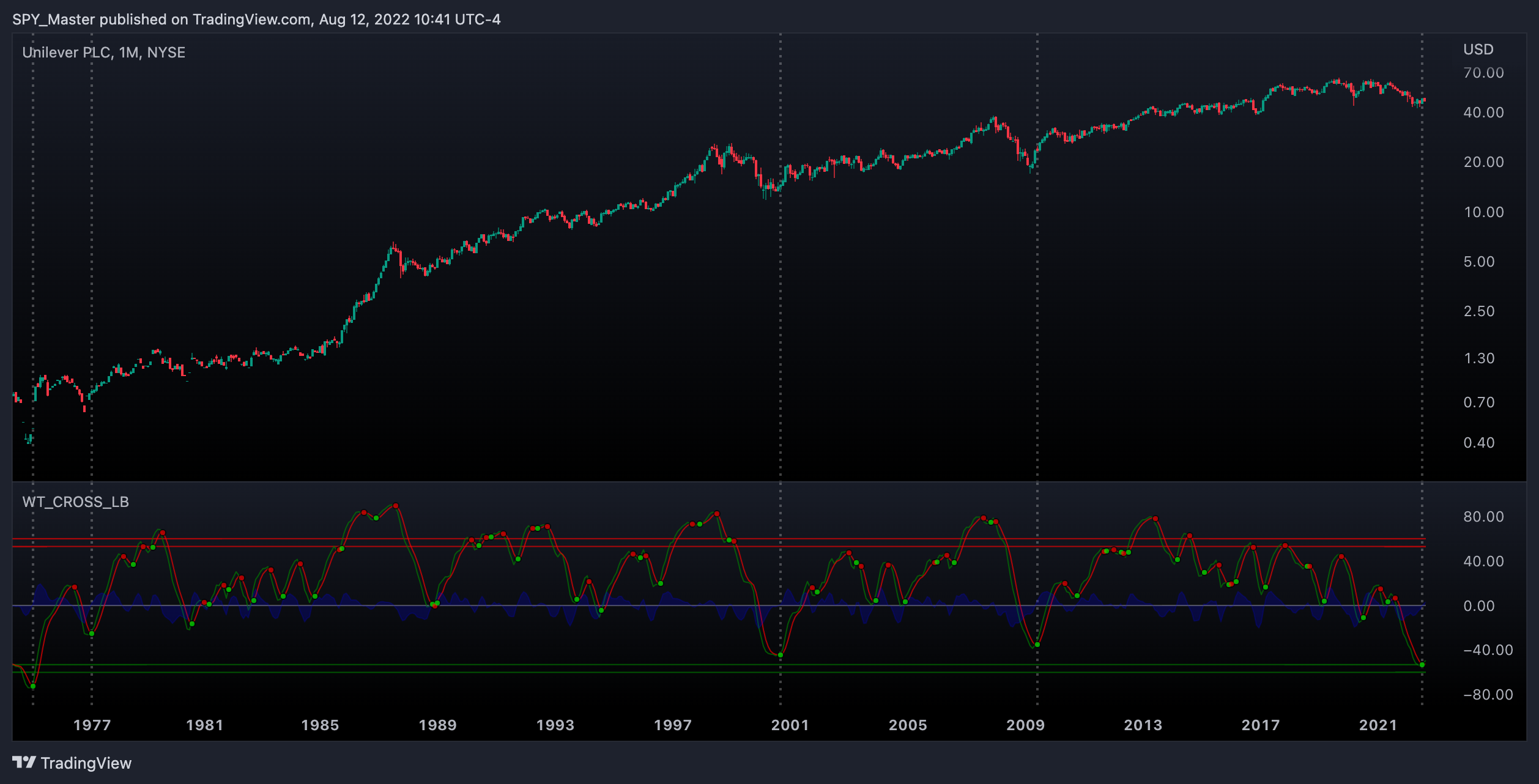Image resolution: width=1539 pixels, height=784 pixels.
Task: Click the green dot at the 2009 indicator low
Action: (1037, 645)
